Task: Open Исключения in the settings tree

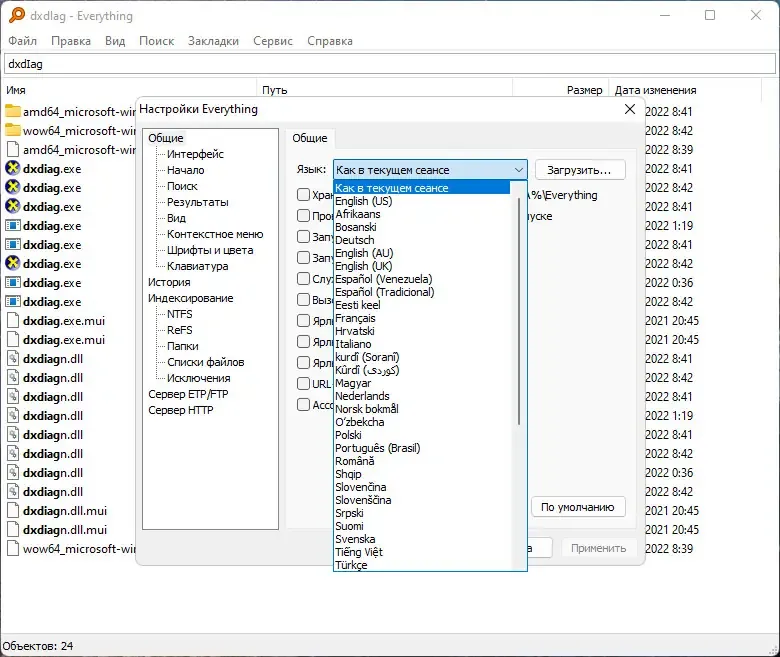Action: point(198,377)
